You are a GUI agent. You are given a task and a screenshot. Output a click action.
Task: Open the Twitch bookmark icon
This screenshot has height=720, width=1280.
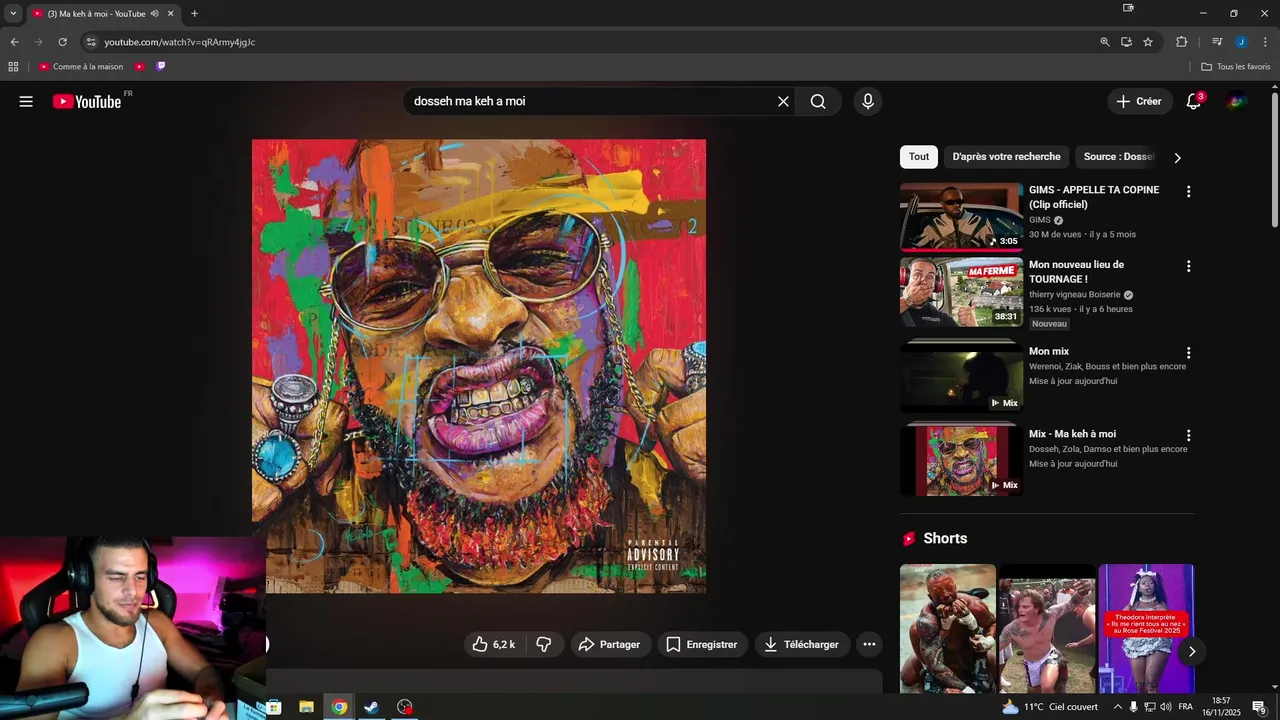coord(160,67)
